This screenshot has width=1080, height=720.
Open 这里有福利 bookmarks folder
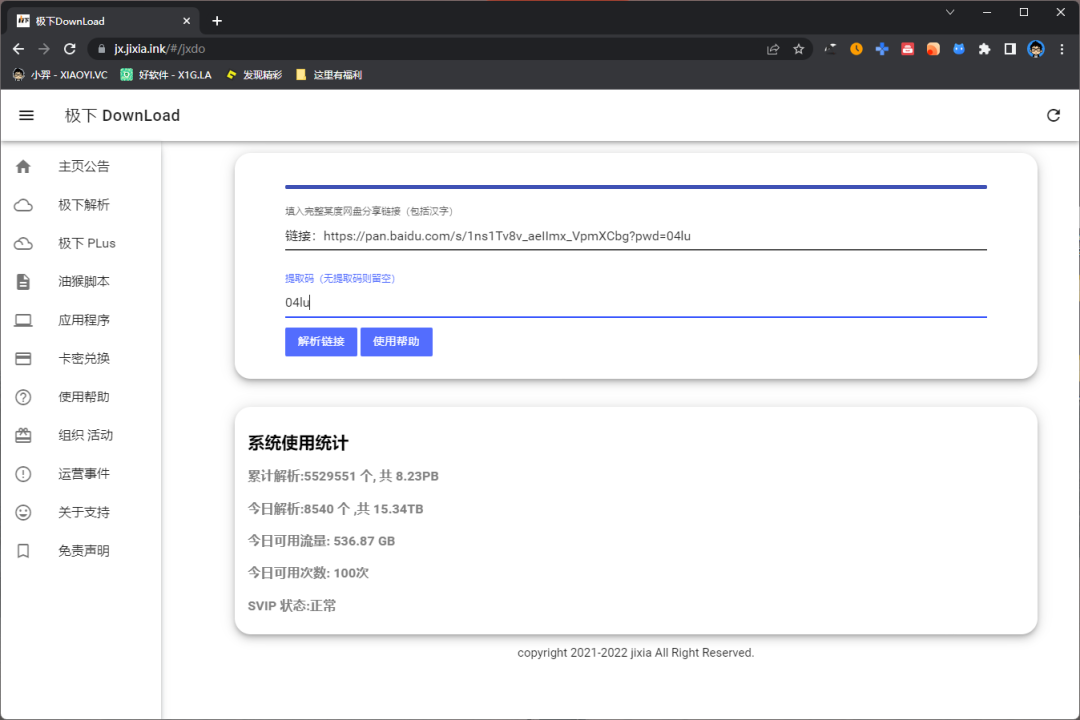coord(329,74)
